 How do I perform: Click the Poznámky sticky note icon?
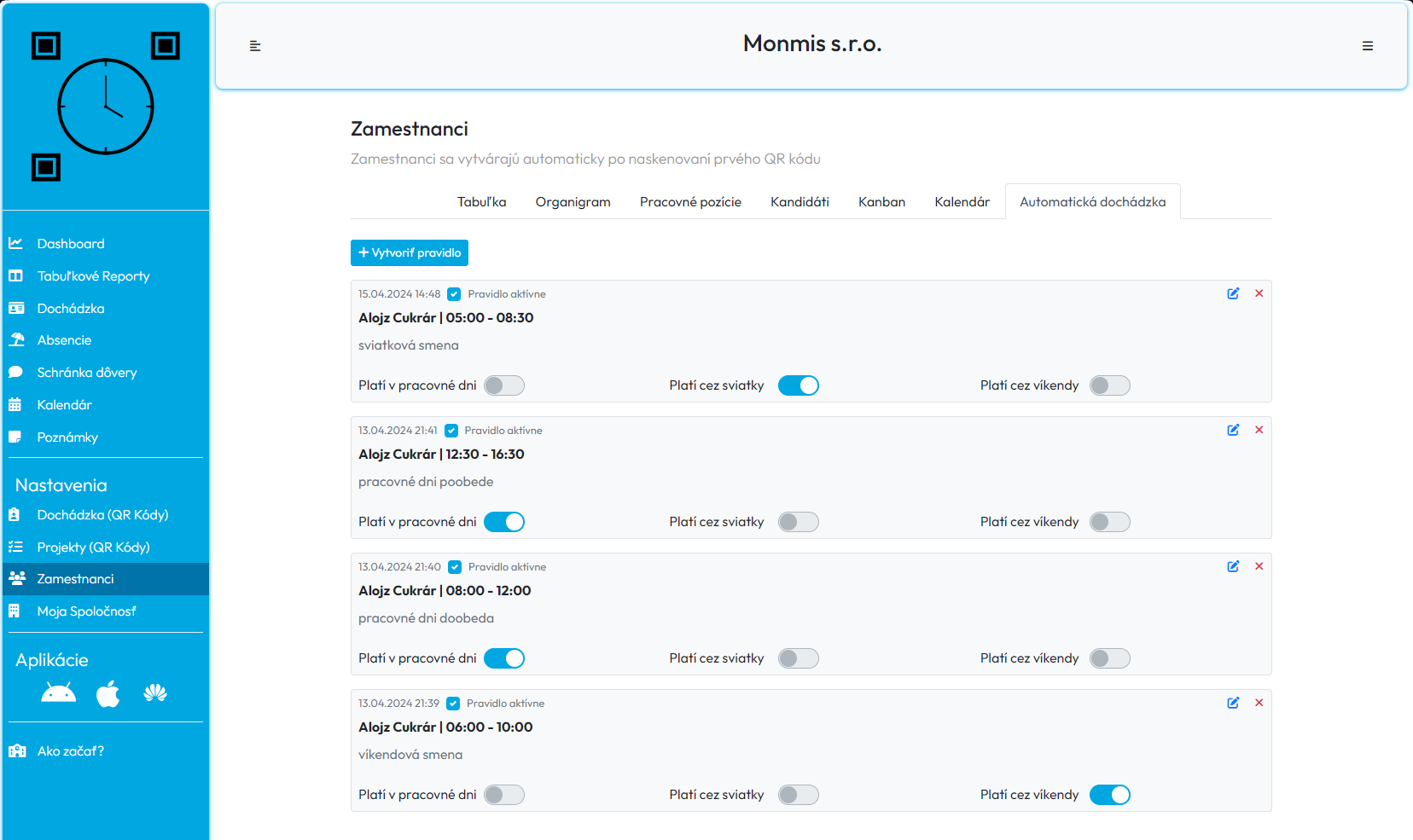[x=15, y=437]
